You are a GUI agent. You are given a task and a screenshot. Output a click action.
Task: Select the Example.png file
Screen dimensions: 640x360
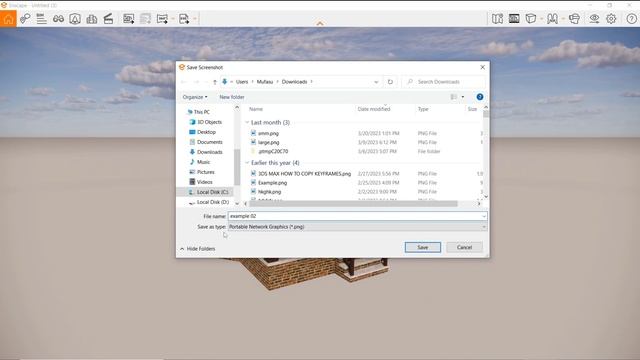tap(269, 183)
